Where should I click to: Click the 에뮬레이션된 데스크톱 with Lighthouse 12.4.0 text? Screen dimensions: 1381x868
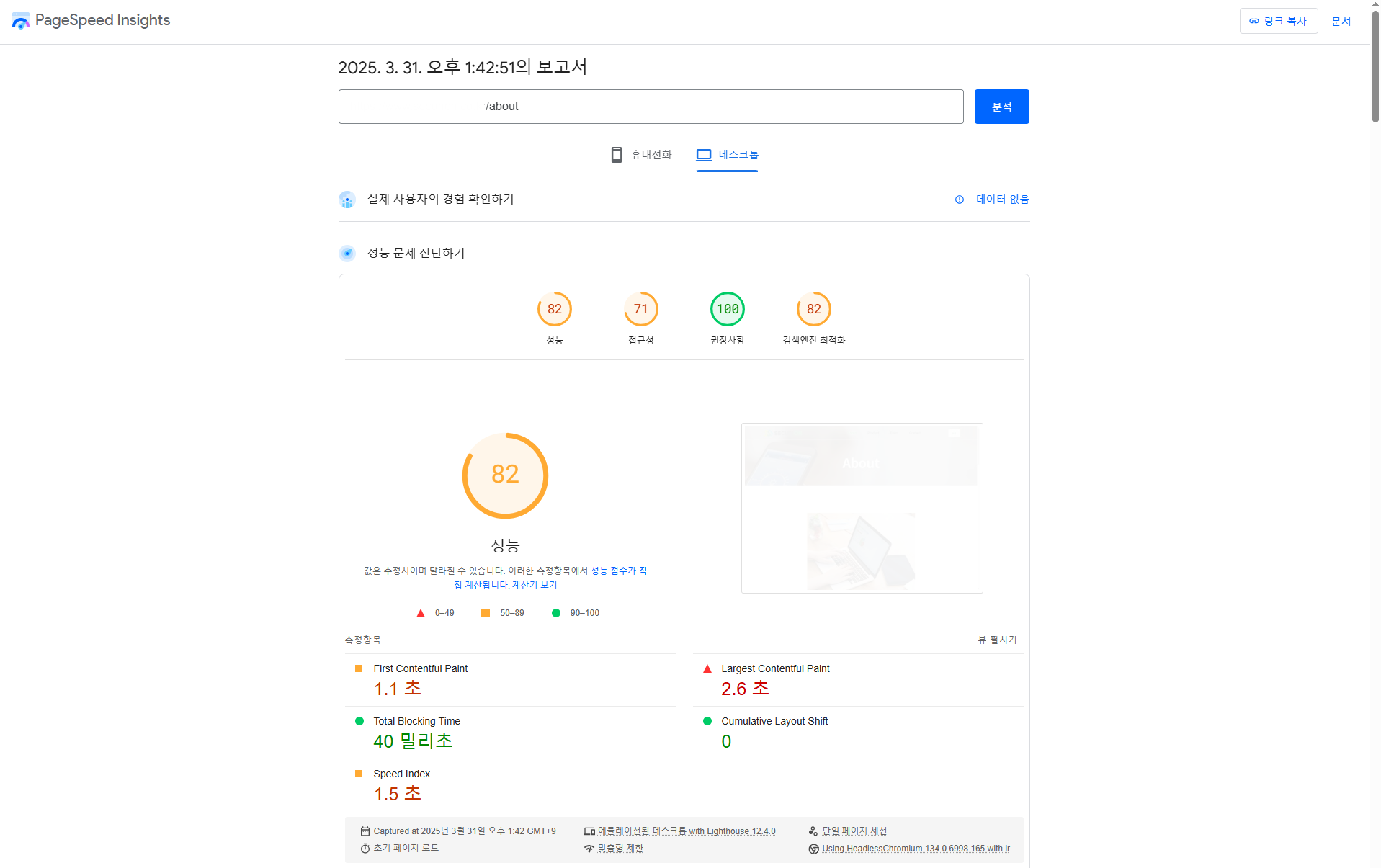(x=687, y=831)
